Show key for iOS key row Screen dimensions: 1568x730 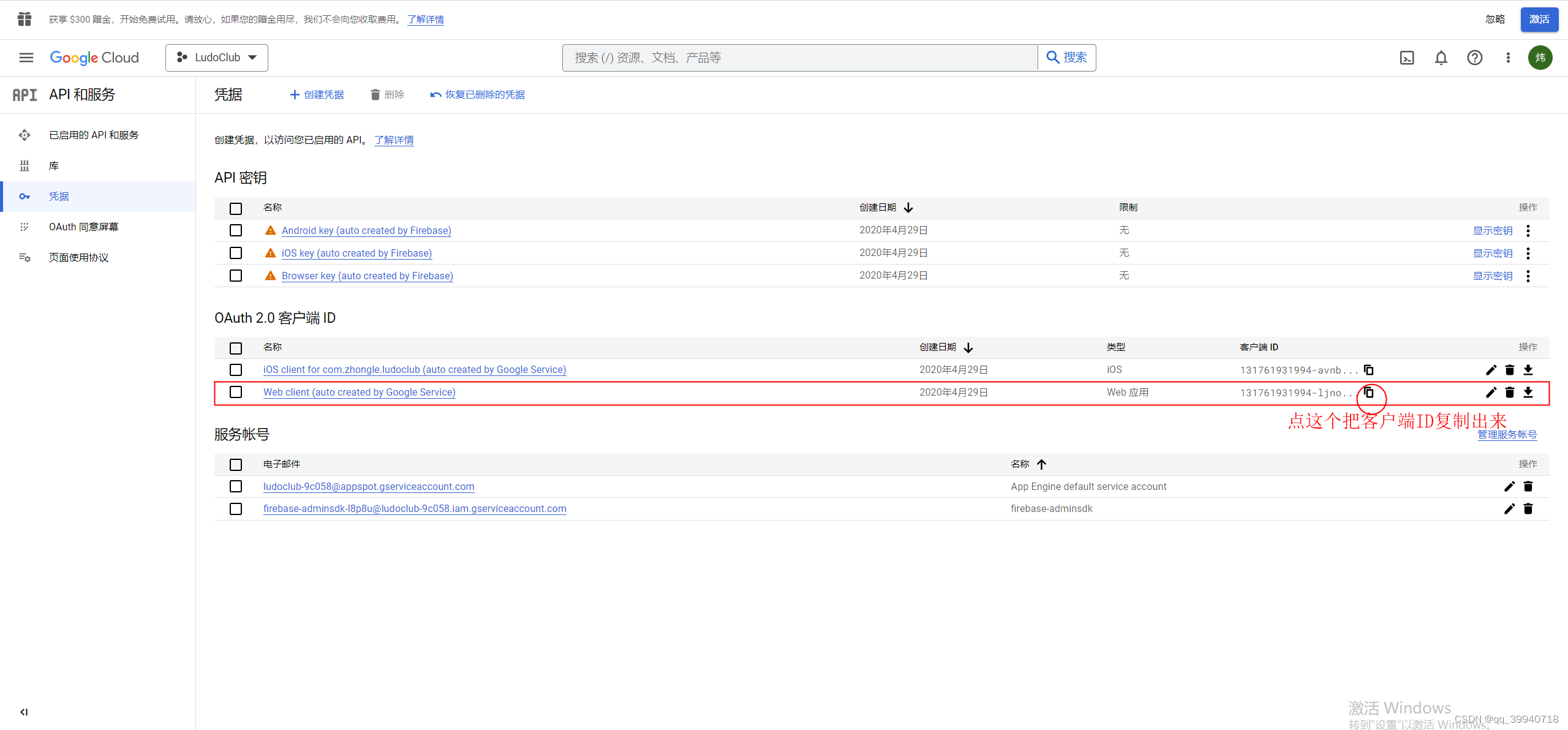[1493, 254]
